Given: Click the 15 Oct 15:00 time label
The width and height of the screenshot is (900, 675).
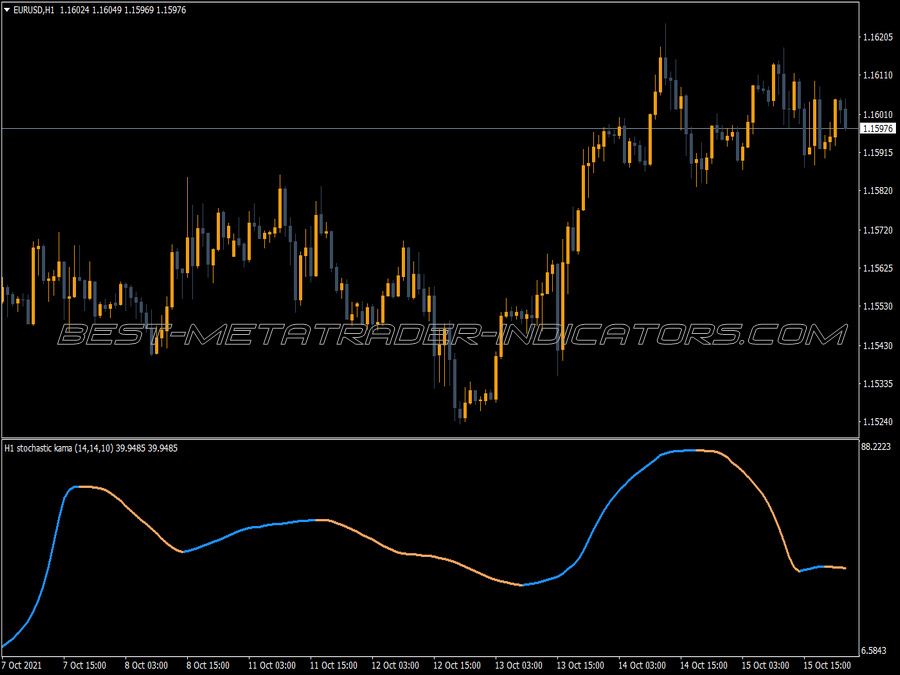Looking at the screenshot, I should pyautogui.click(x=827, y=665).
